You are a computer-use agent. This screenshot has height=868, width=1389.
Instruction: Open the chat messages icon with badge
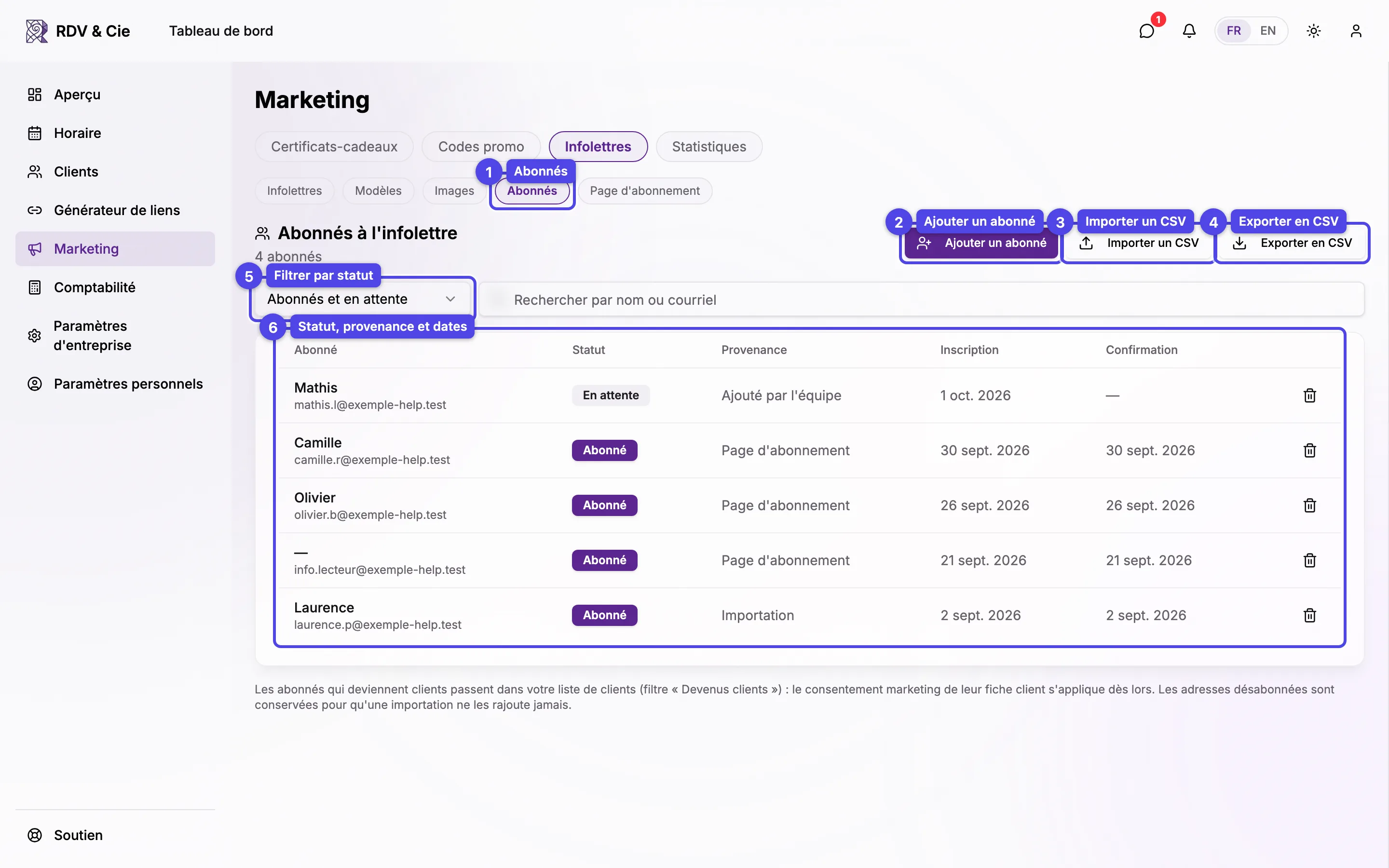[x=1146, y=31]
